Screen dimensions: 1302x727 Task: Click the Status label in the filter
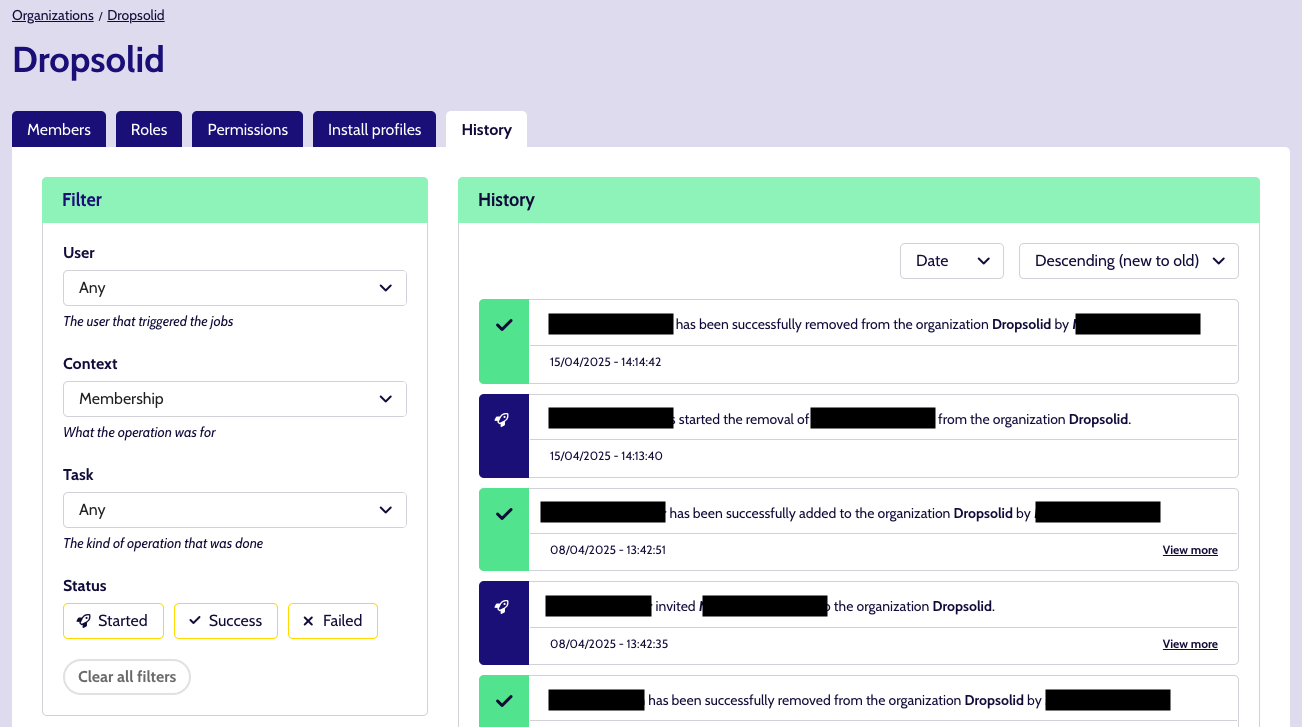pyautogui.click(x=85, y=586)
